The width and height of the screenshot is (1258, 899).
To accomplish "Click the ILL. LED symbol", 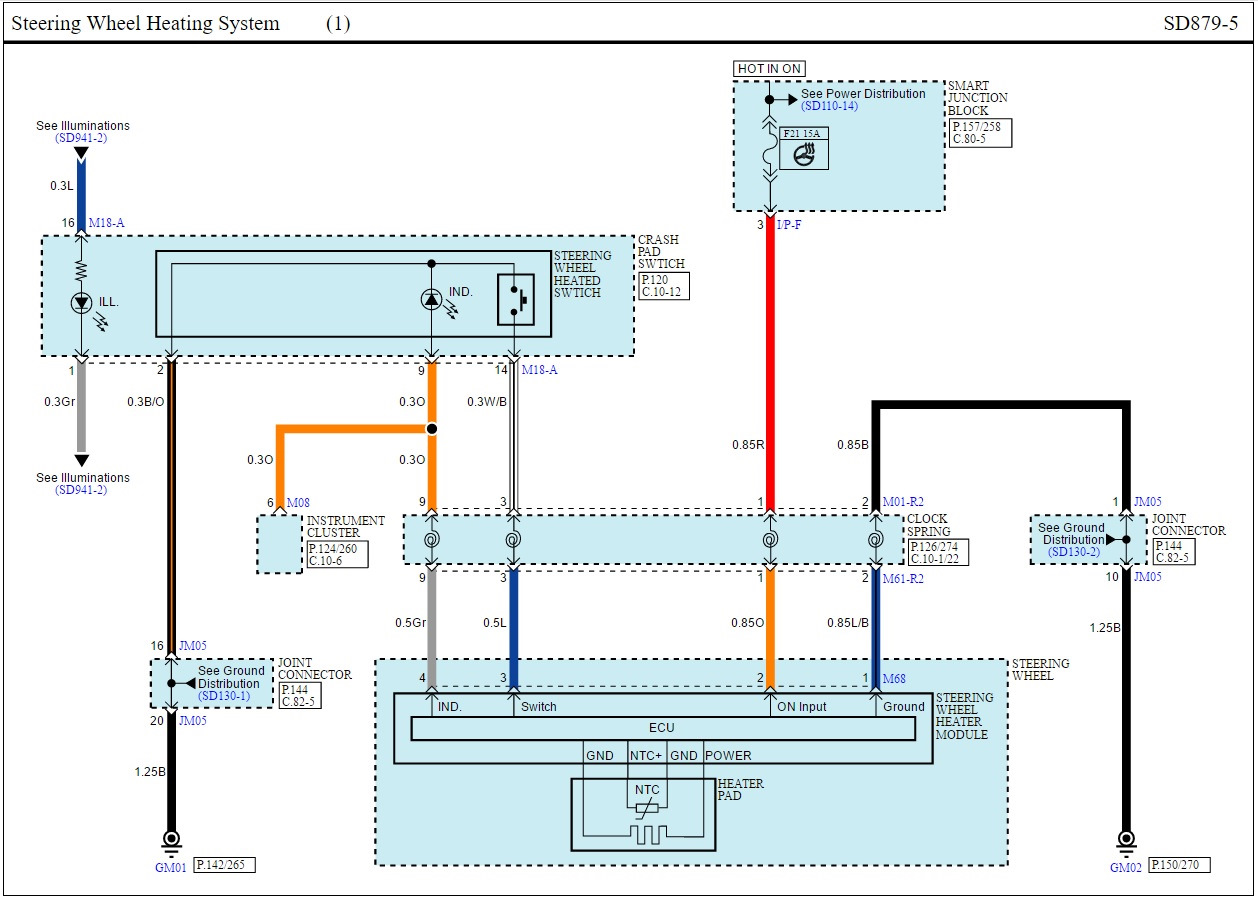I will point(83,303).
